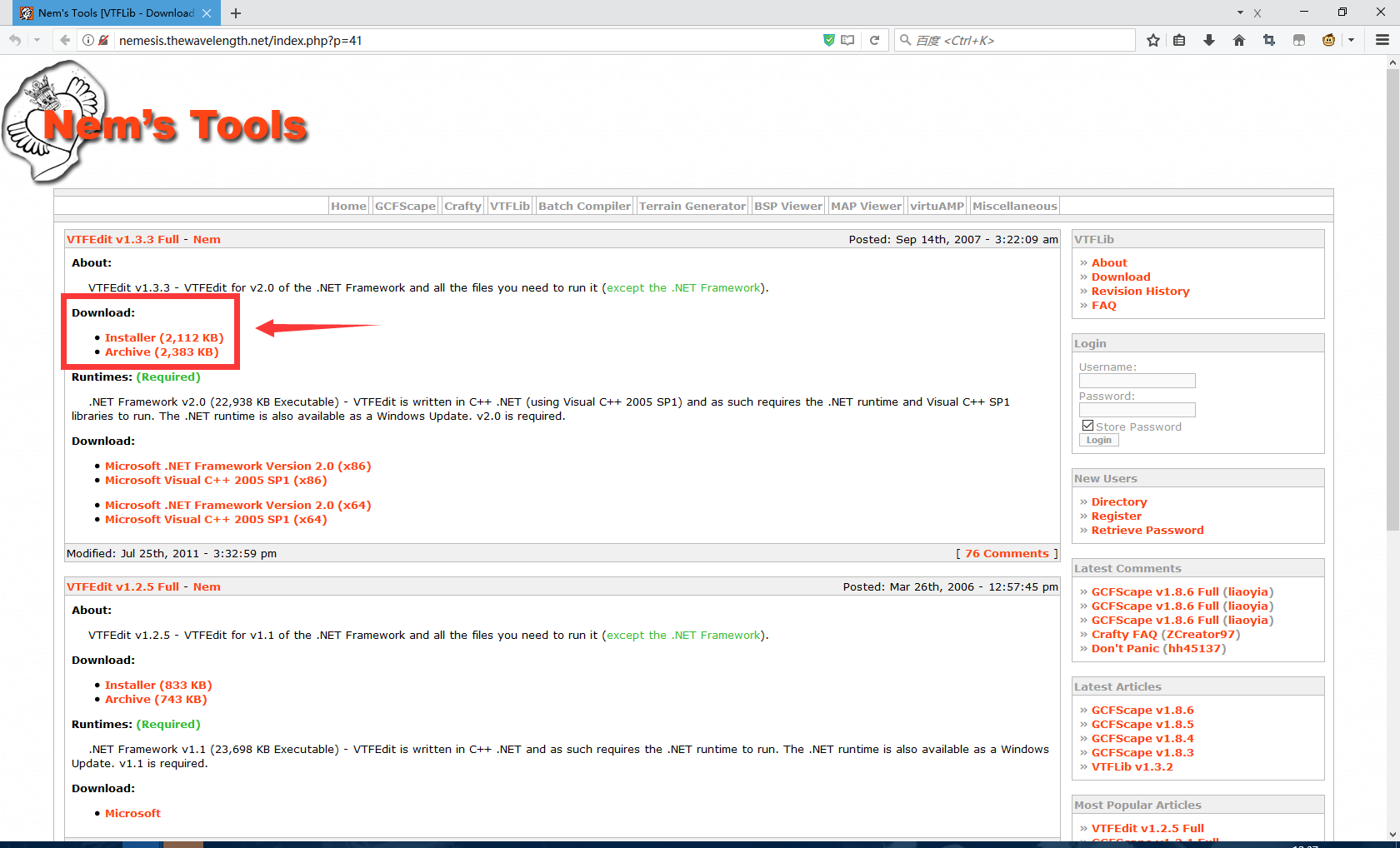Viewport: 1400px width, 848px height.
Task: Reload the current page
Action: tap(874, 40)
